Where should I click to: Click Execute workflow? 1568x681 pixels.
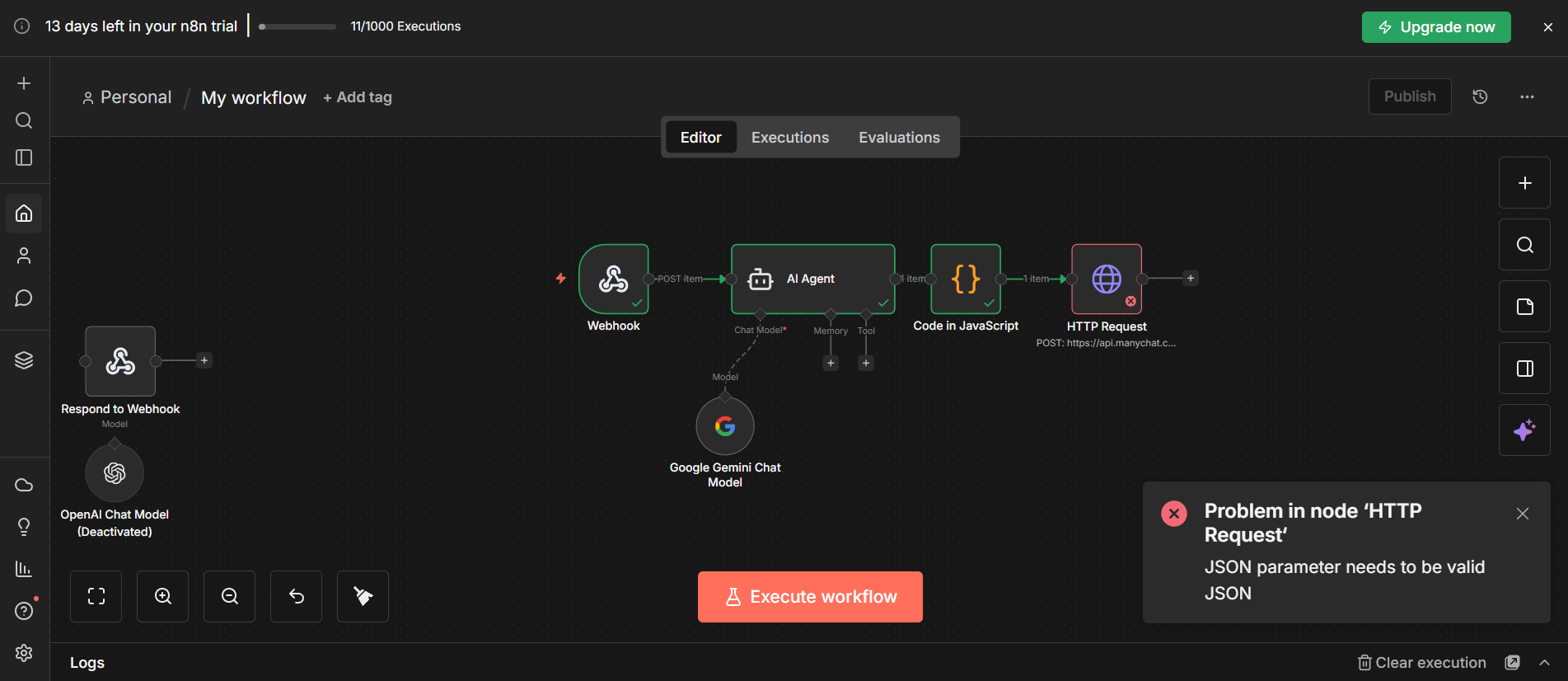tap(810, 597)
